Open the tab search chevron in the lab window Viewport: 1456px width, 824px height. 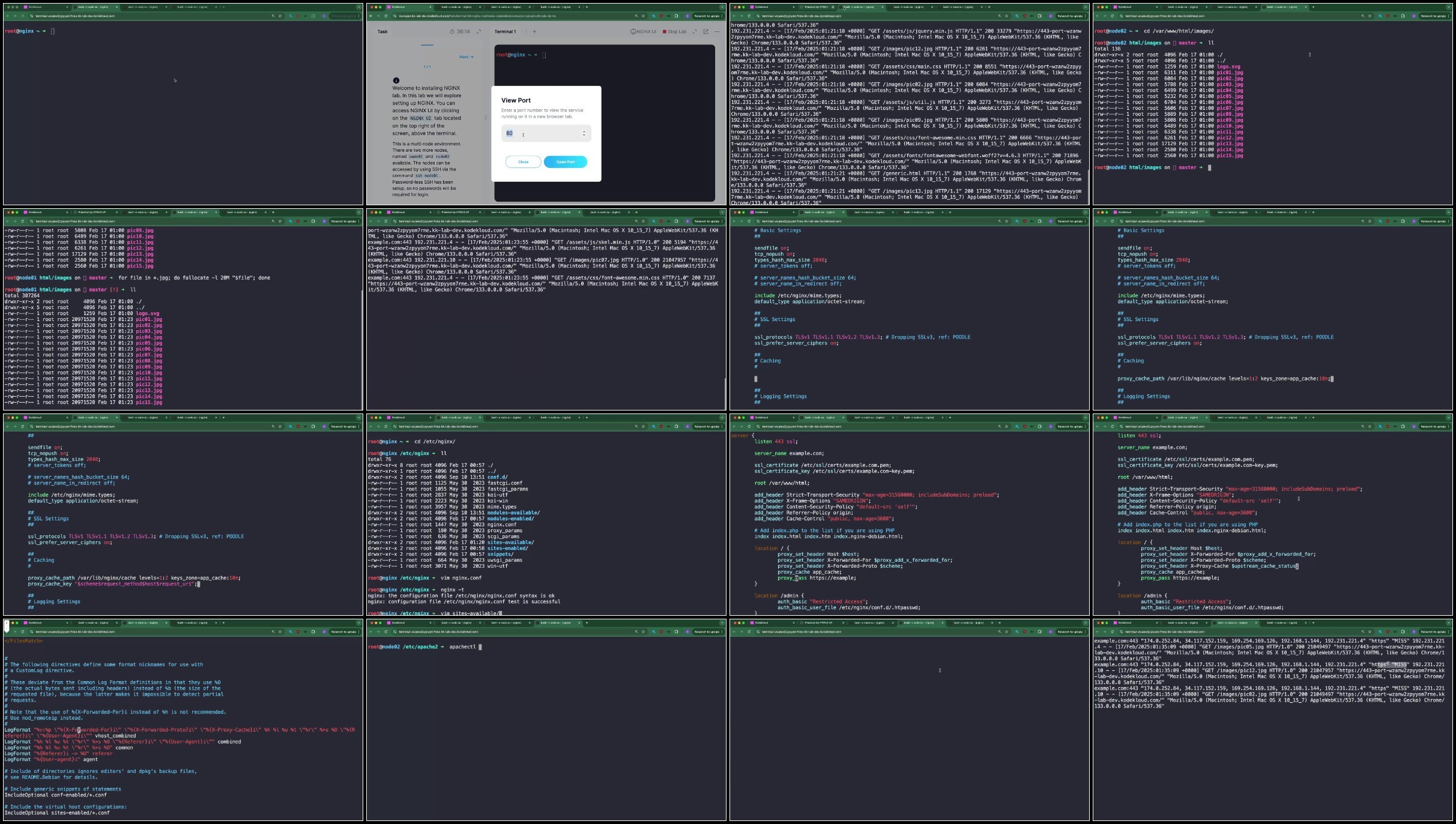click(722, 7)
